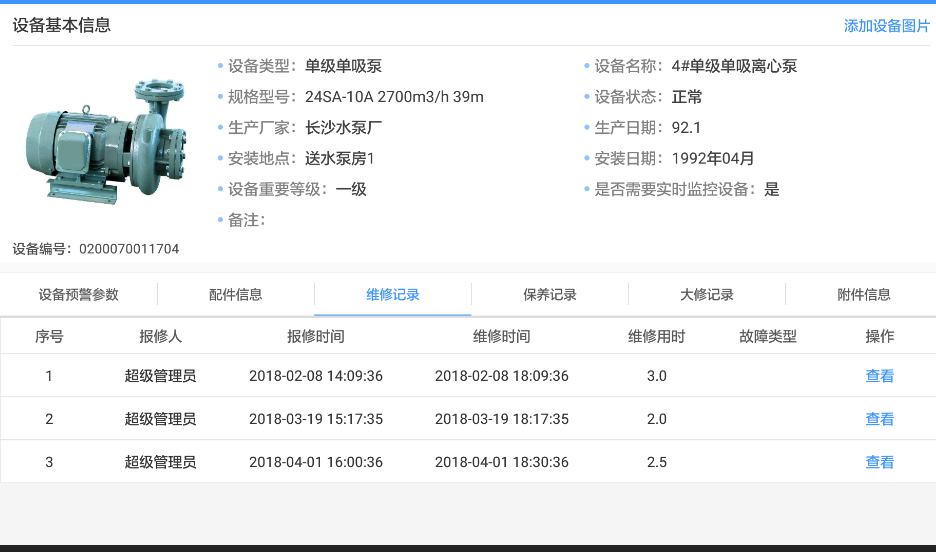This screenshot has width=936, height=552.
Task: Open the pump equipment image thumbnail
Action: [x=106, y=142]
